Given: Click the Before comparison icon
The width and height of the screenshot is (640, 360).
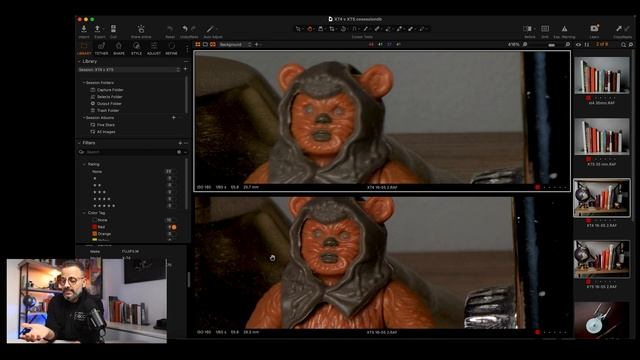Looking at the screenshot, I should [x=528, y=29].
